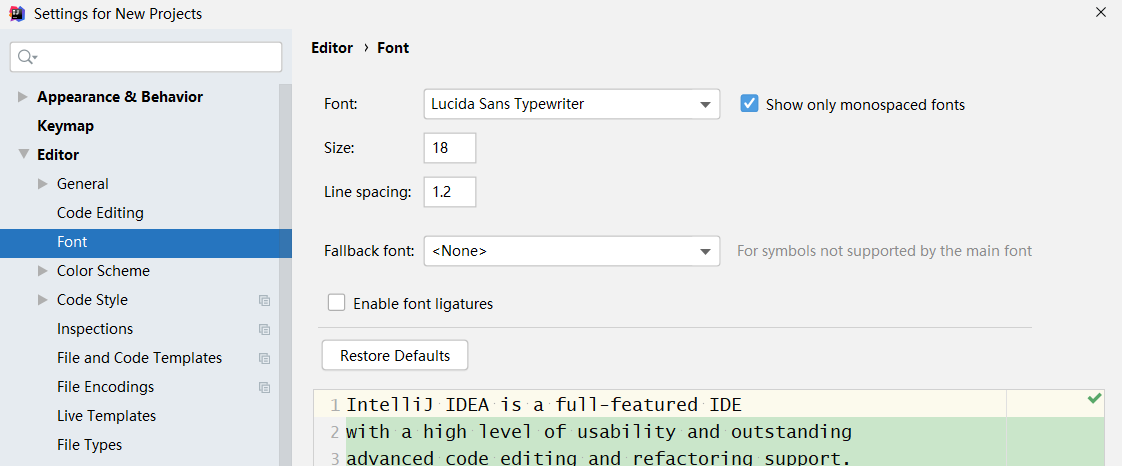Expand the Color Scheme node
Viewport: 1122px width, 466px height.
coord(43,271)
